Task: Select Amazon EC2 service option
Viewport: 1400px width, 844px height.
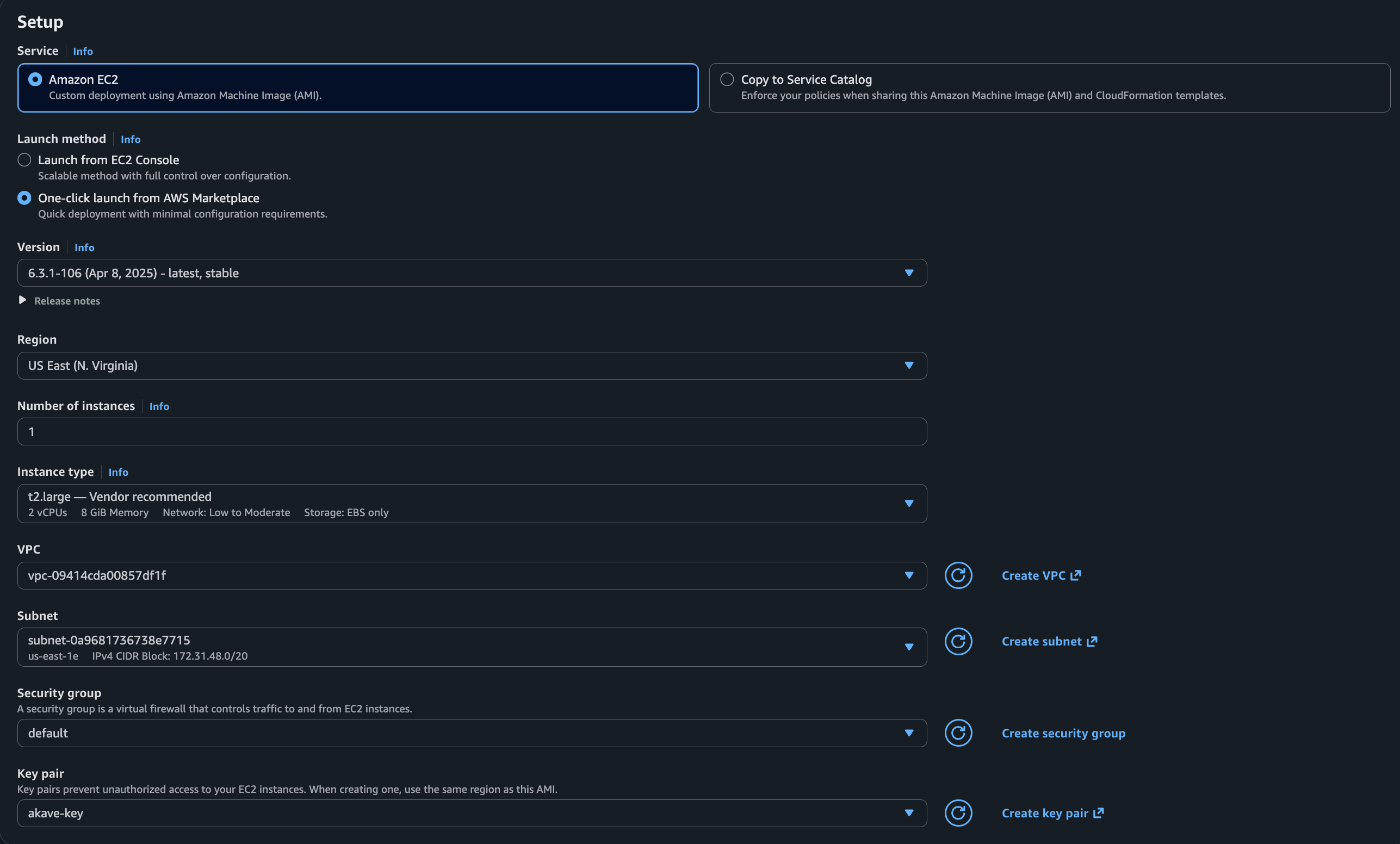Action: [35, 79]
